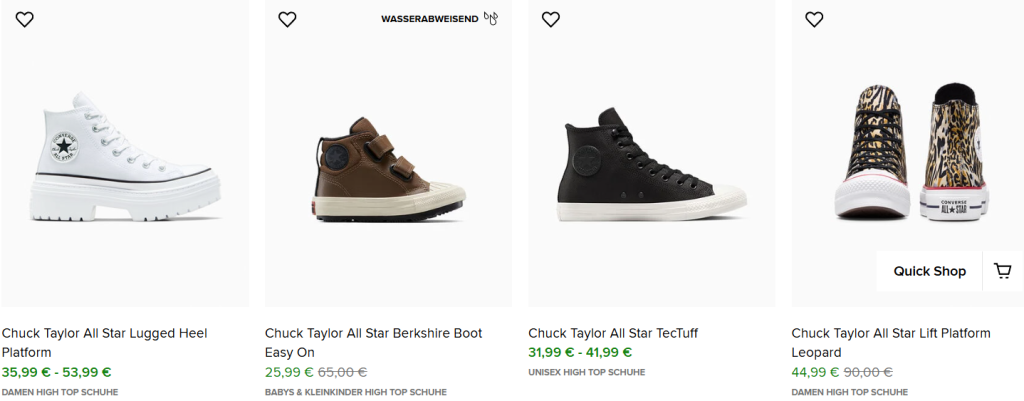Click the water droplet icon beside Wasserabweisend

click(491, 18)
